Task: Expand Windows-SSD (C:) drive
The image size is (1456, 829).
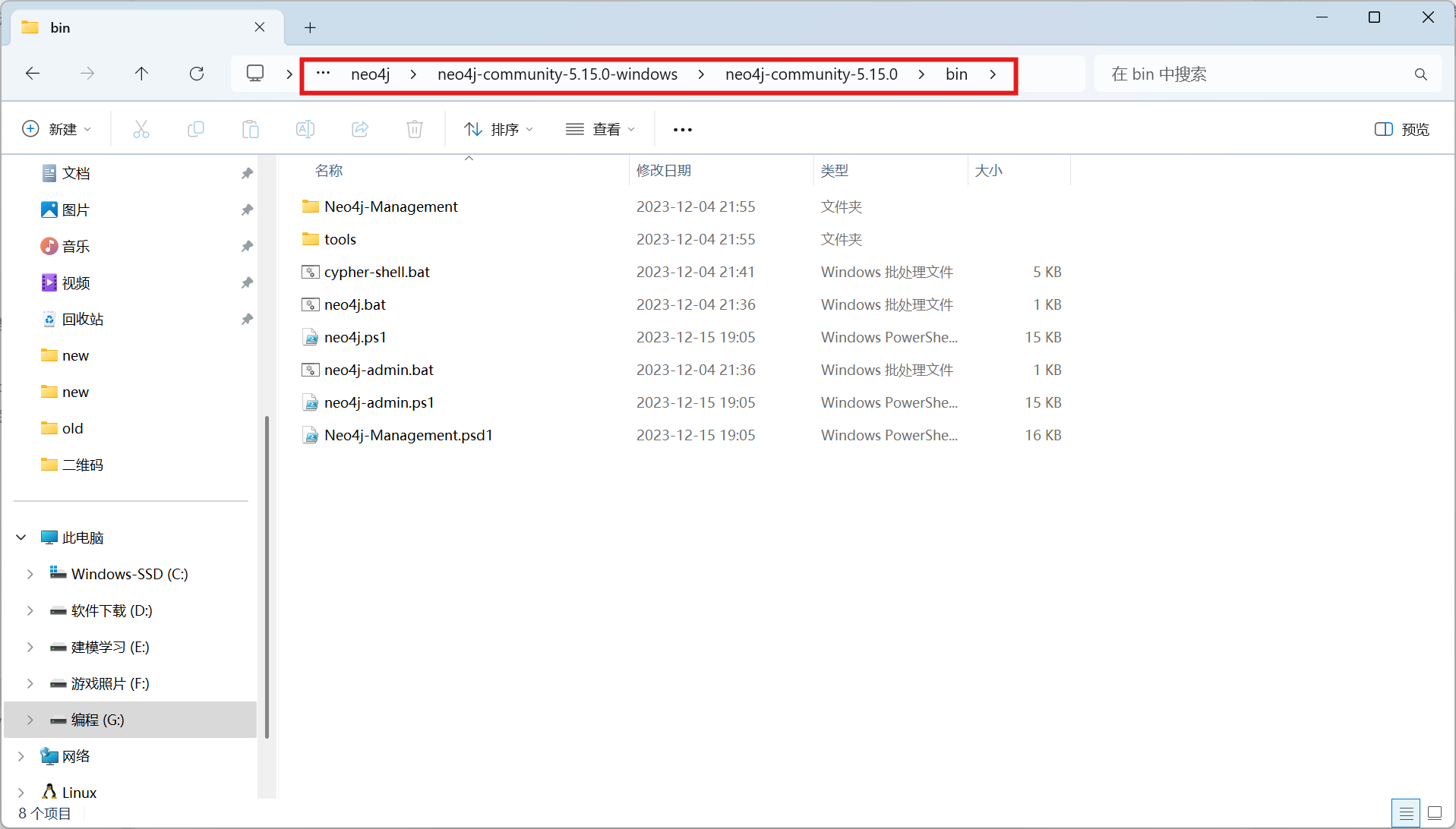Action: click(30, 574)
